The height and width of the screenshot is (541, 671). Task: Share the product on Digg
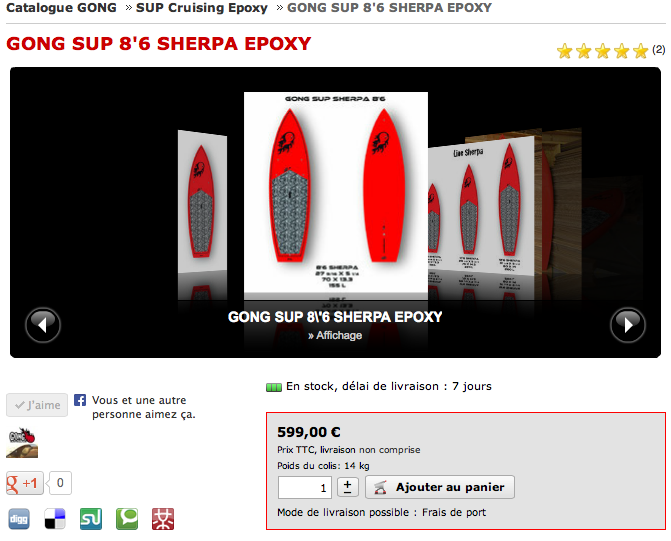19,519
